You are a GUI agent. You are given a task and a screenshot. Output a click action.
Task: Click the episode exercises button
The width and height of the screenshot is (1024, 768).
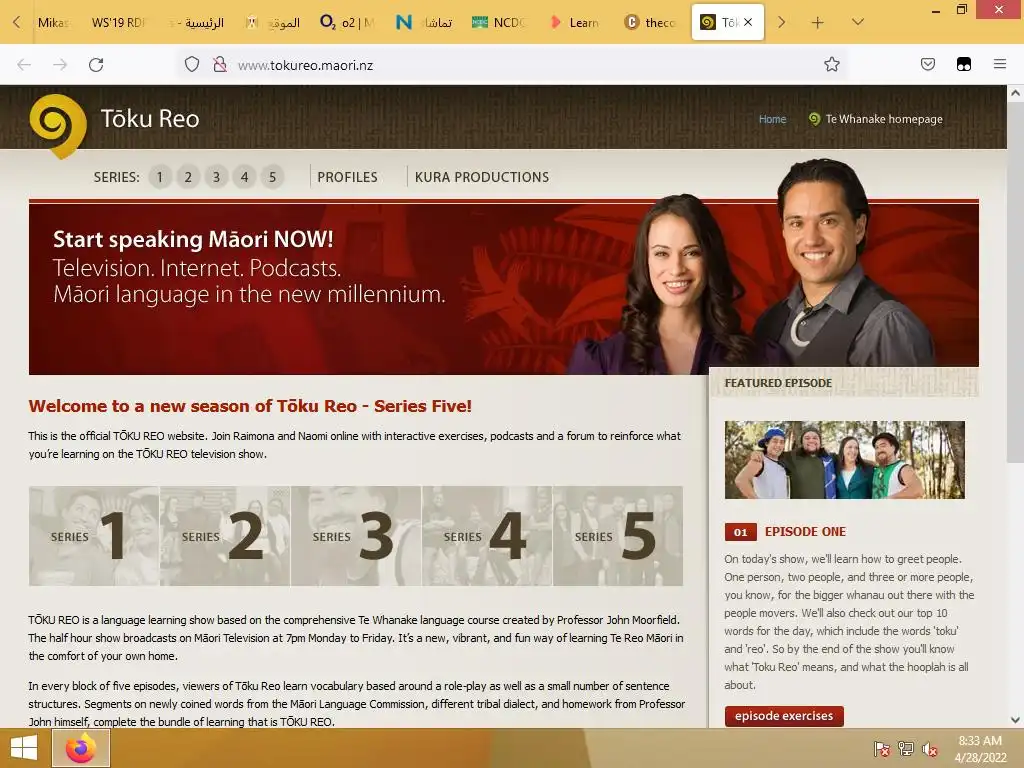tap(784, 716)
